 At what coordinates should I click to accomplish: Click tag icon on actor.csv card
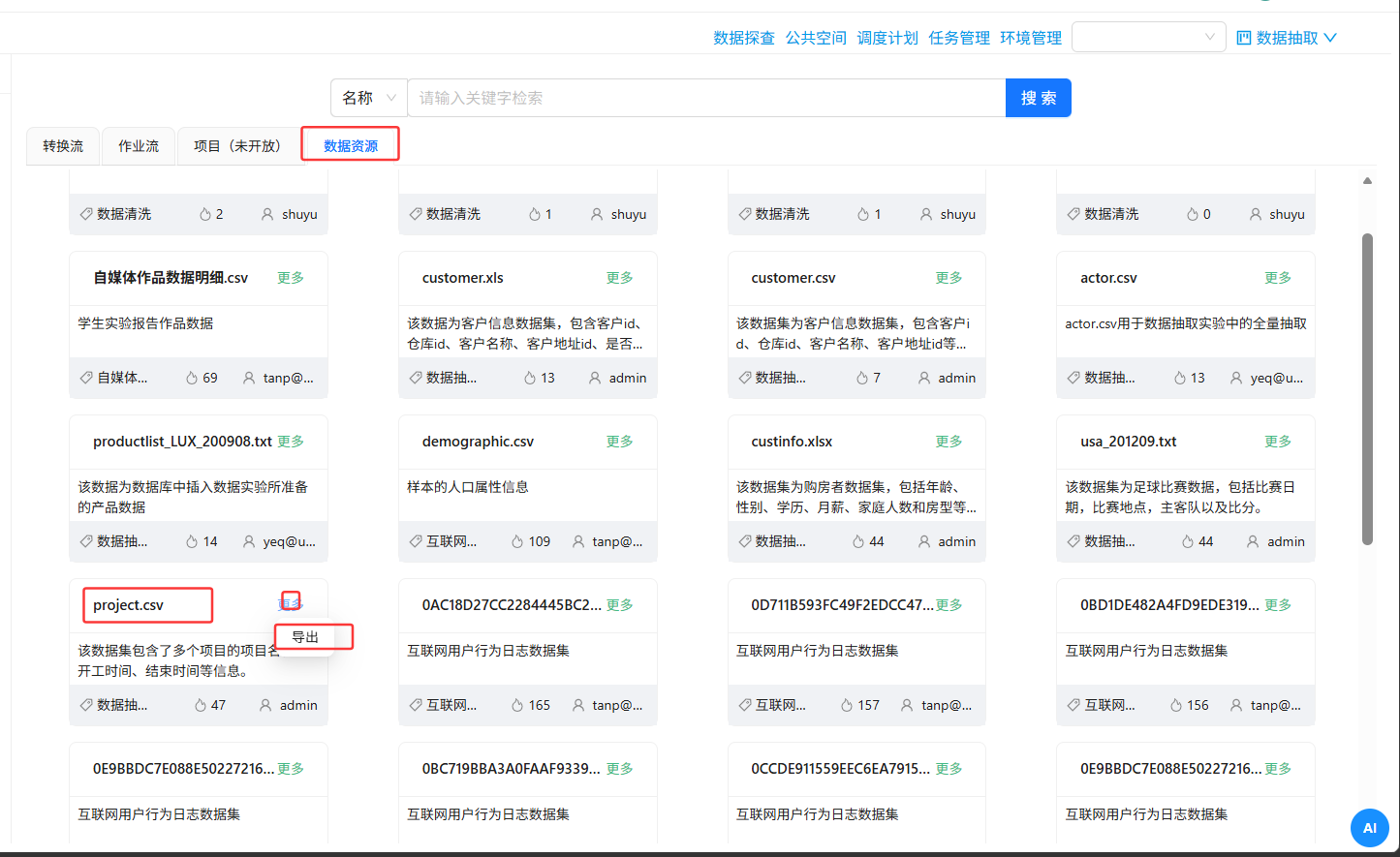[1073, 378]
